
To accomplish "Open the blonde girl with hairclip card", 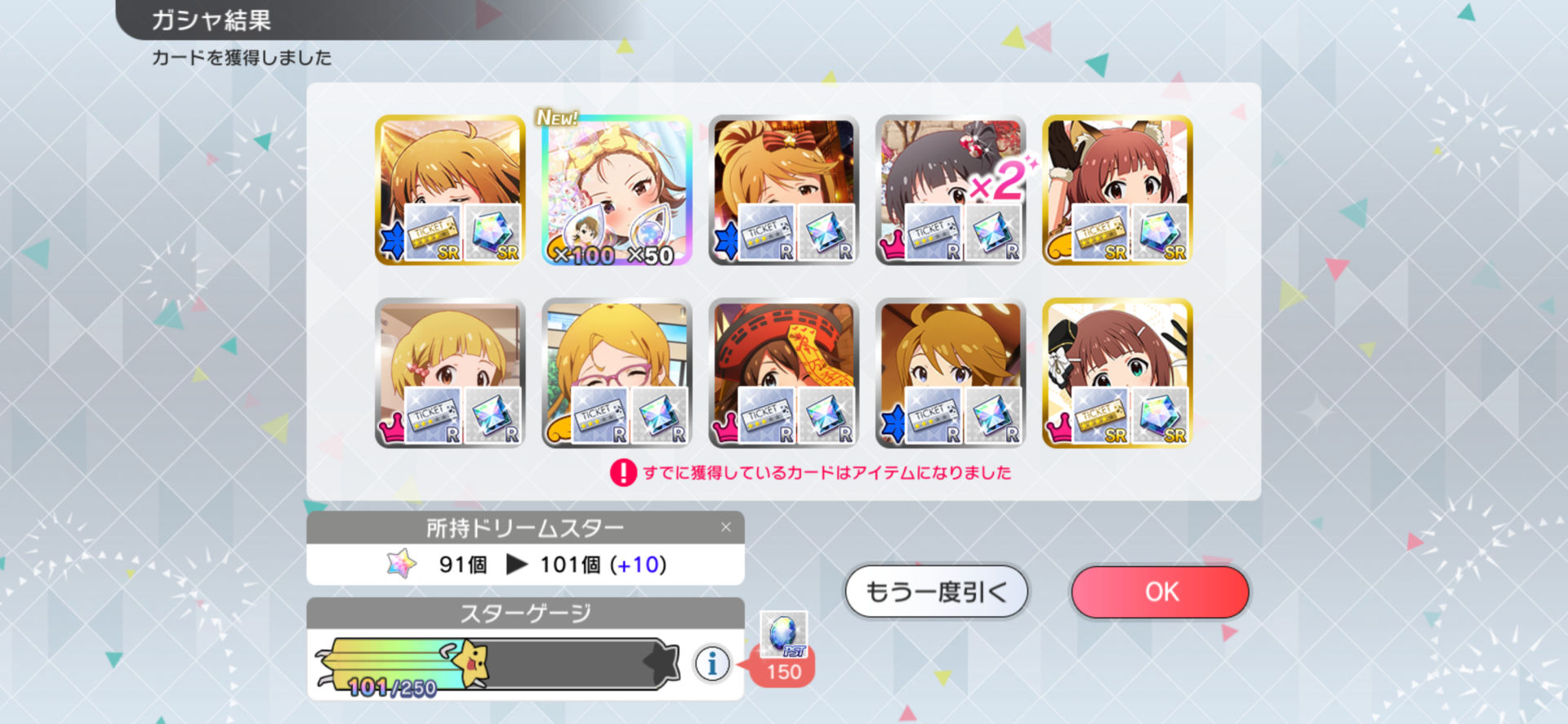I will point(450,373).
